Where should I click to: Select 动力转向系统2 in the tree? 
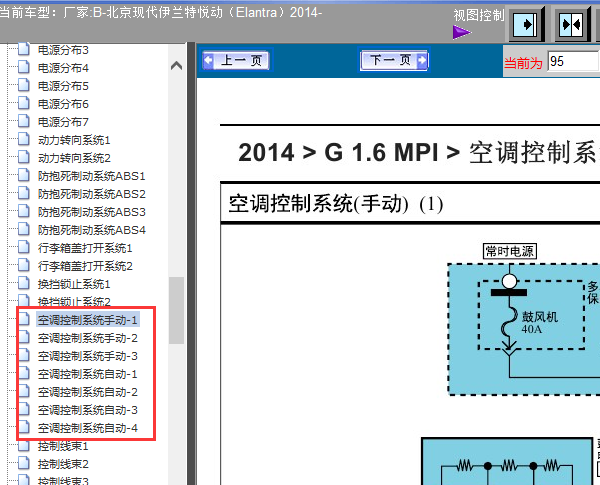click(x=74, y=158)
